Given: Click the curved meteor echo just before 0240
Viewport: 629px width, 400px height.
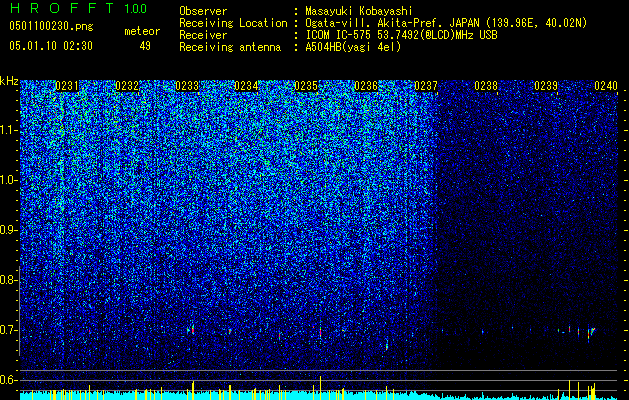Looking at the screenshot, I should pyautogui.click(x=591, y=333).
